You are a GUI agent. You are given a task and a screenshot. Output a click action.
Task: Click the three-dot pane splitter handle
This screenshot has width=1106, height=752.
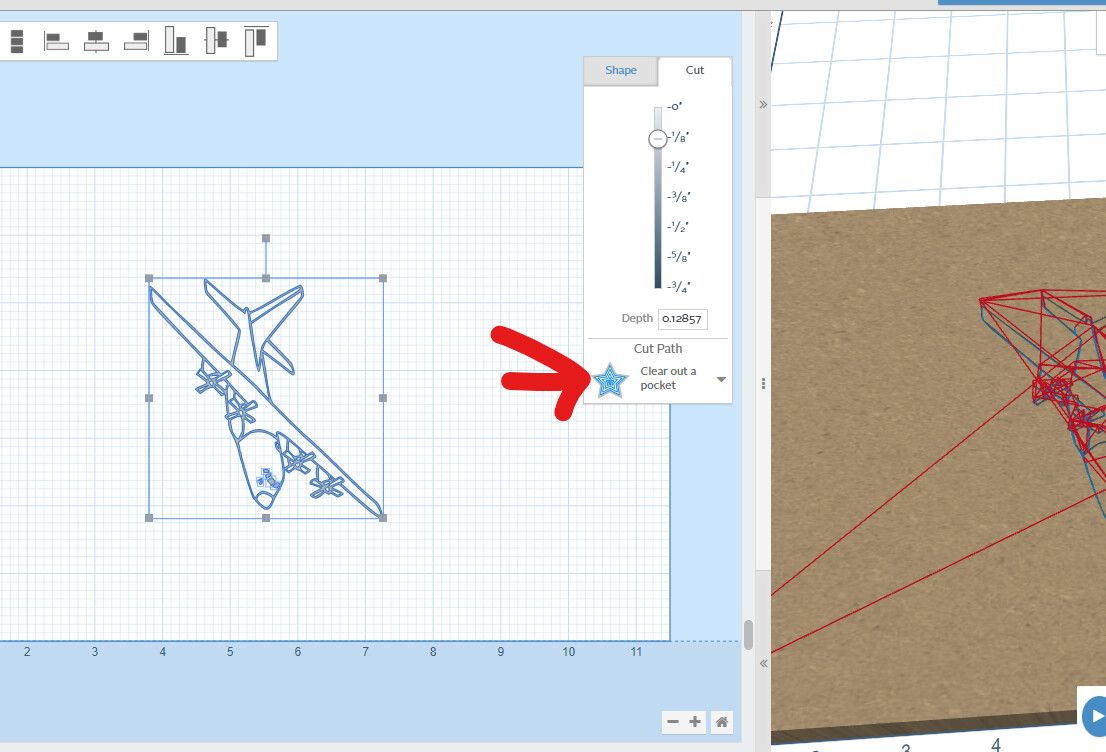point(763,384)
